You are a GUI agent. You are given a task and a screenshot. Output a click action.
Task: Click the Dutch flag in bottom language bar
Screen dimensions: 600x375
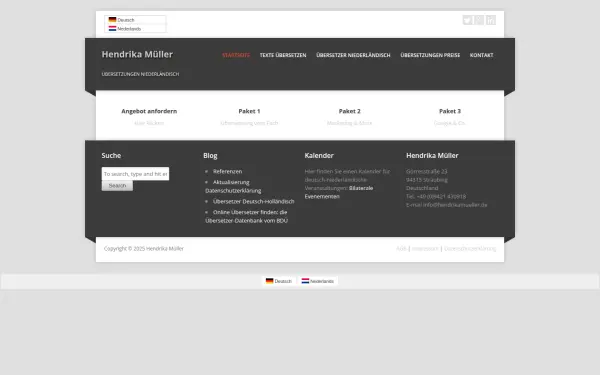point(305,281)
